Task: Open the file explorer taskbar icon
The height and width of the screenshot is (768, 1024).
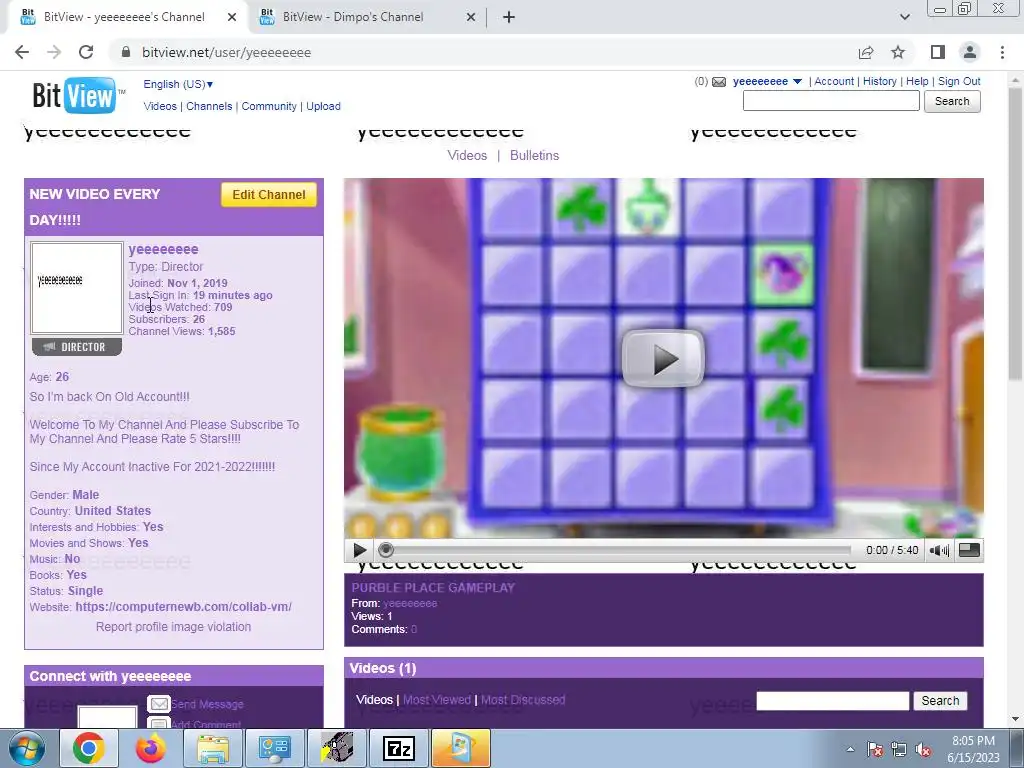Action: pos(213,748)
